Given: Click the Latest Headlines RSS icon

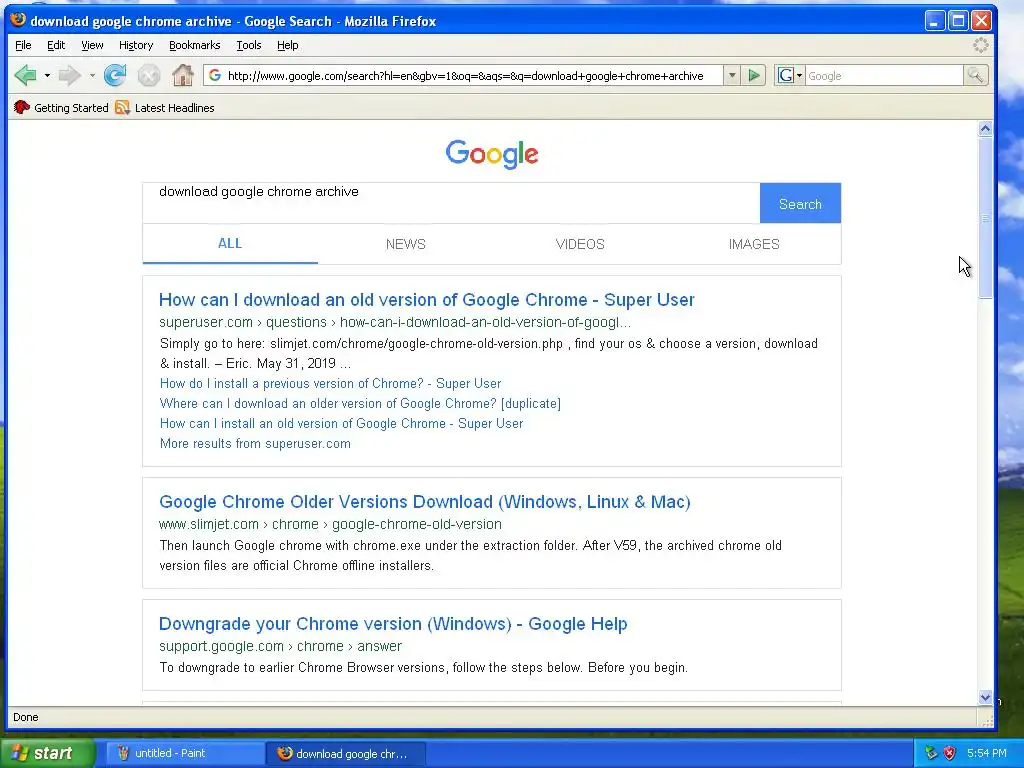Looking at the screenshot, I should pos(122,108).
